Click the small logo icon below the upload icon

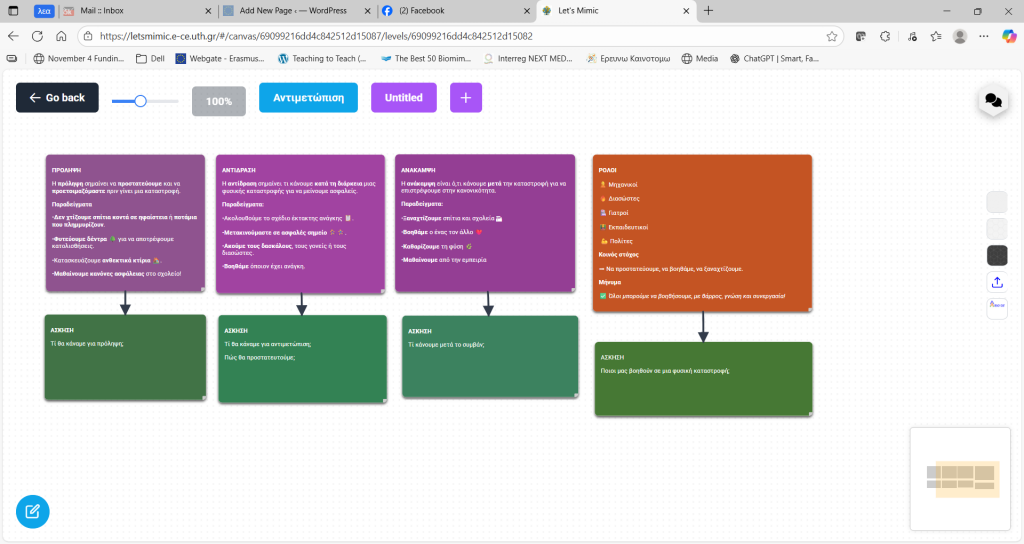point(997,308)
